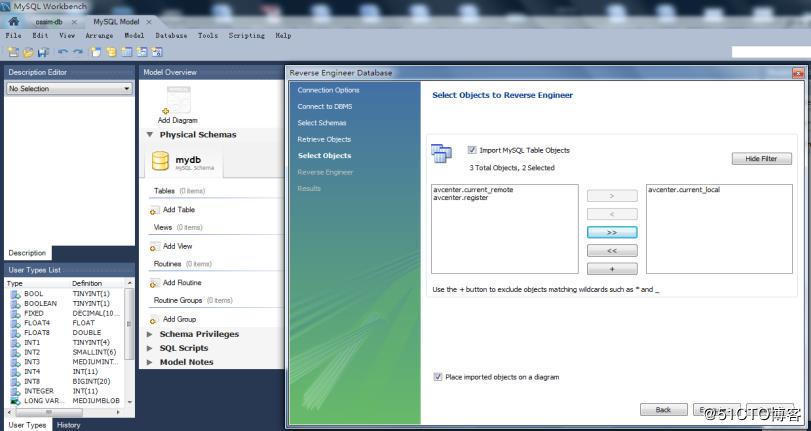Open the Arrange menu

click(x=99, y=36)
